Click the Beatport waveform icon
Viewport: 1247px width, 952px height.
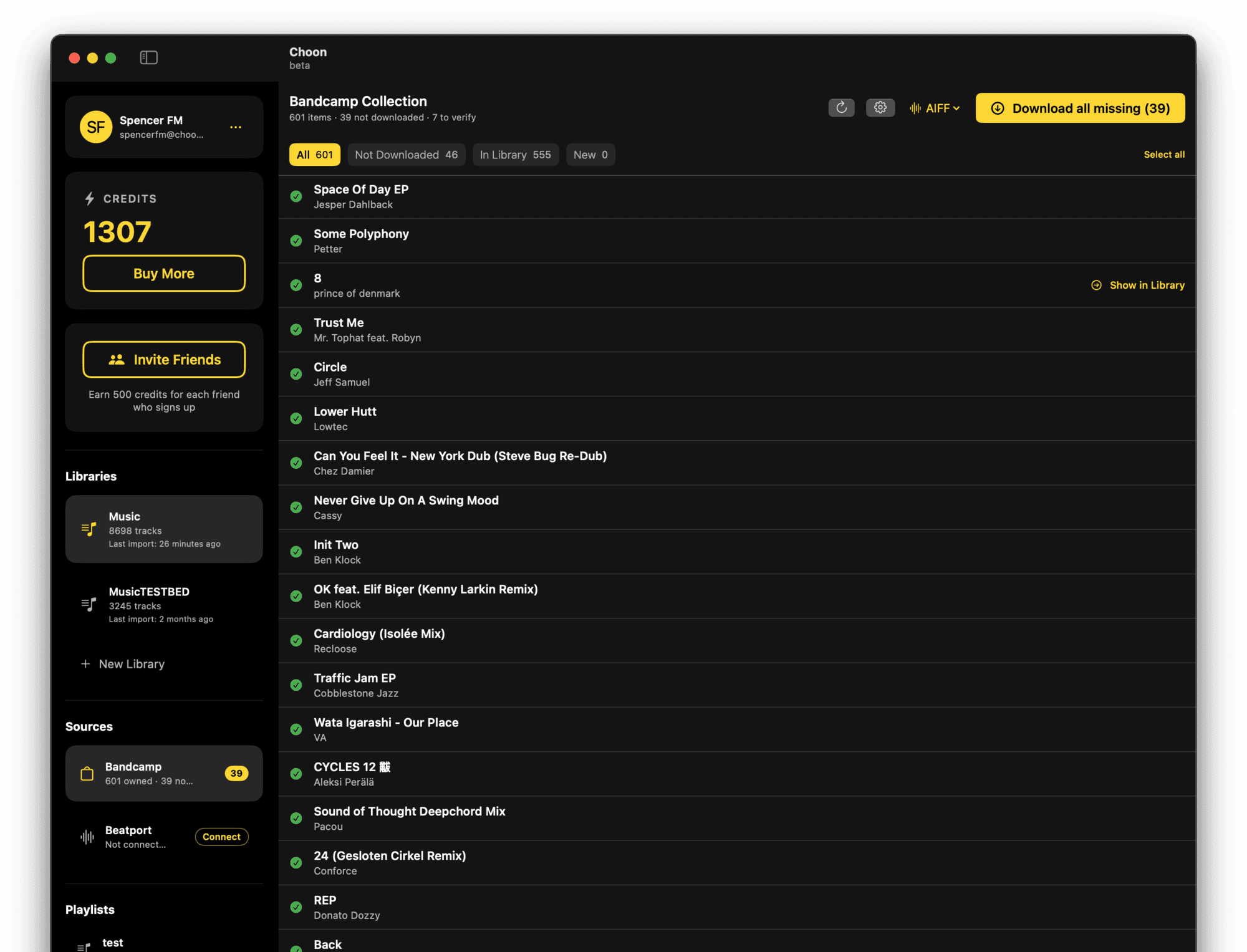pos(87,837)
